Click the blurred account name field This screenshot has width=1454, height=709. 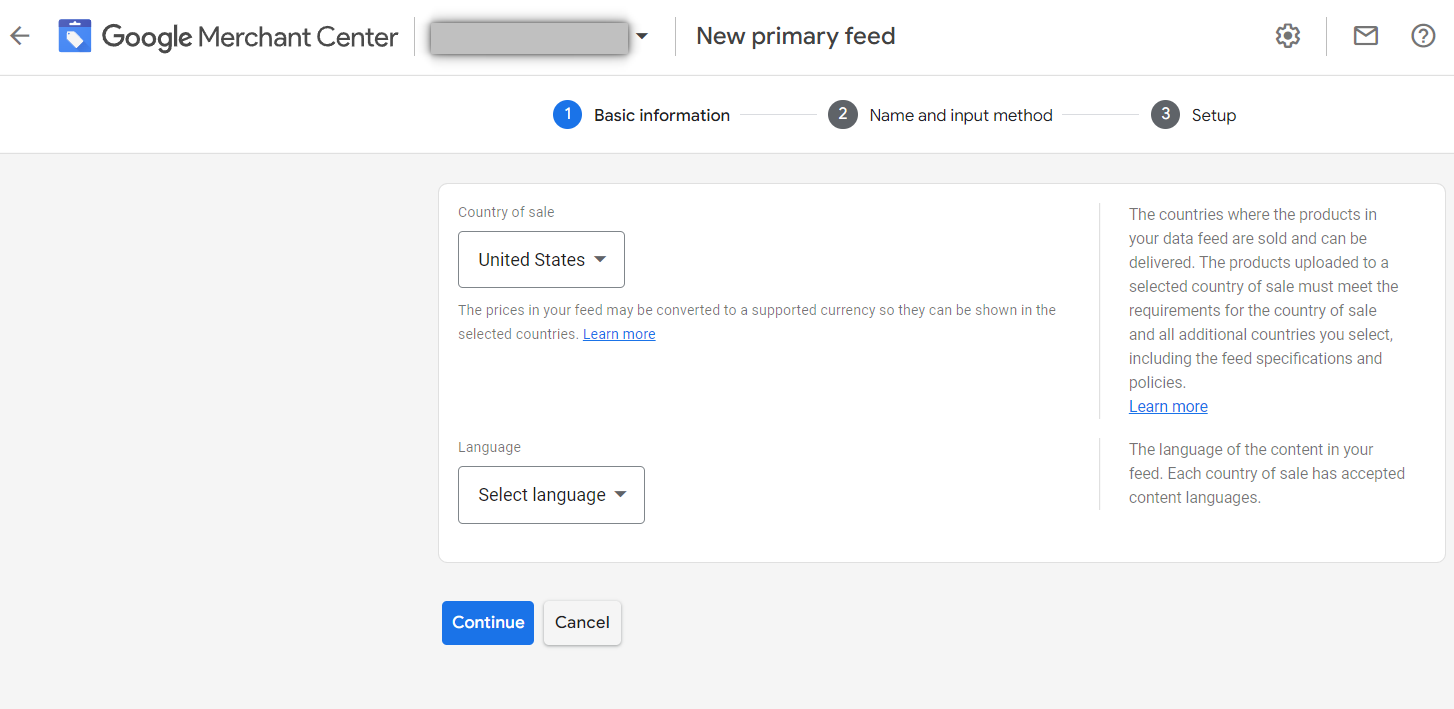529,37
